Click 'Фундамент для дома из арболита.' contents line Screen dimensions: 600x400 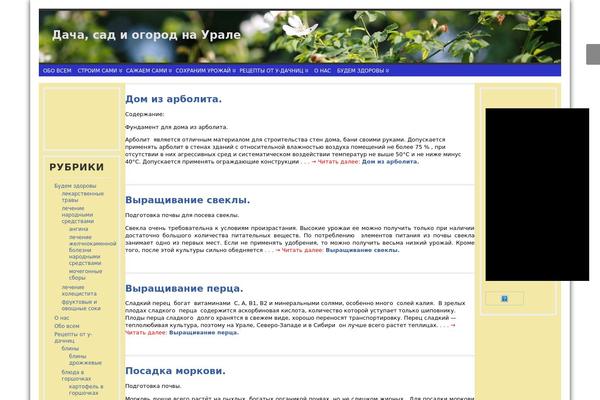[176, 127]
